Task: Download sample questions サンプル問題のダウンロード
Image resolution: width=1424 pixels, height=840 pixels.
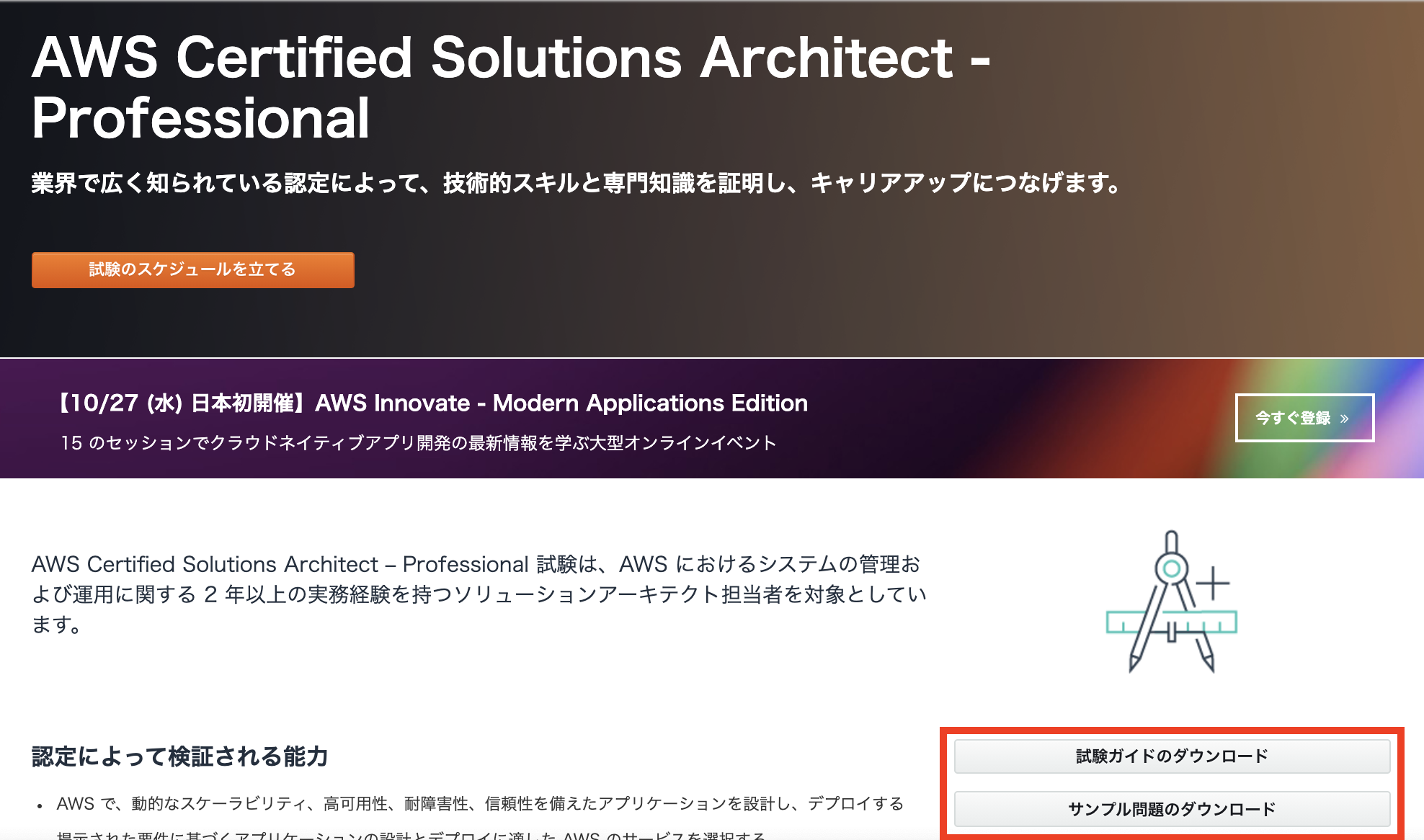Action: 1172,809
